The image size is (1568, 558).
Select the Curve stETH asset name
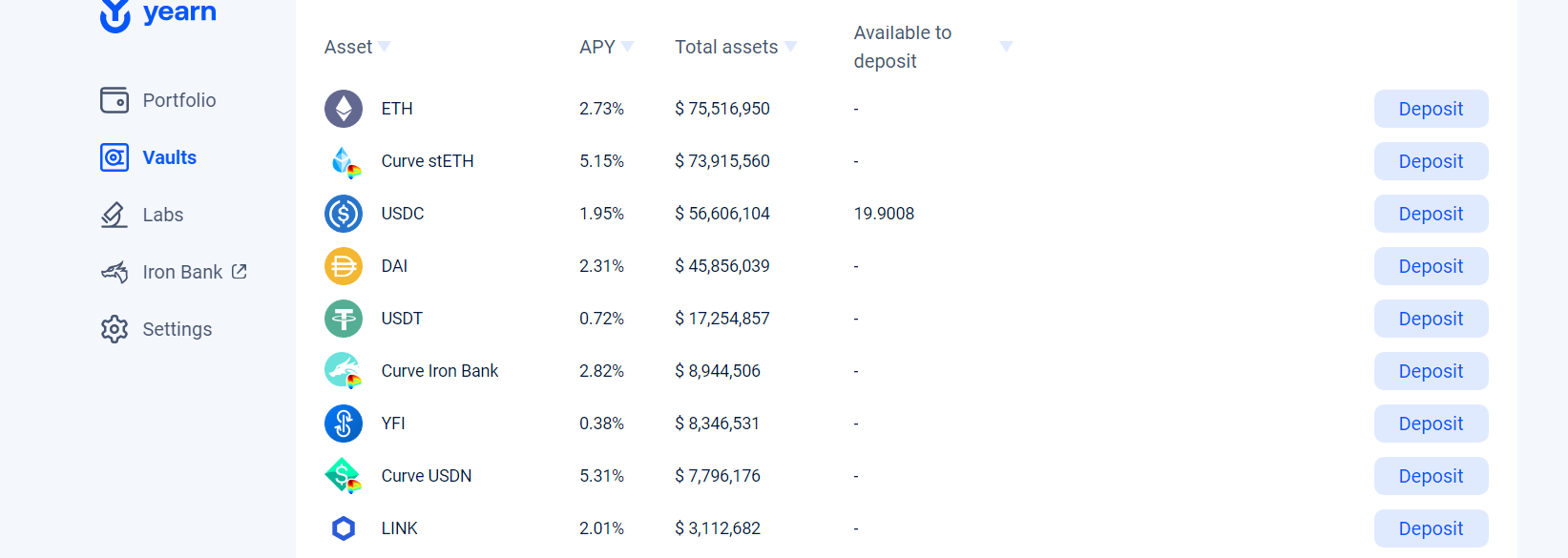click(428, 161)
